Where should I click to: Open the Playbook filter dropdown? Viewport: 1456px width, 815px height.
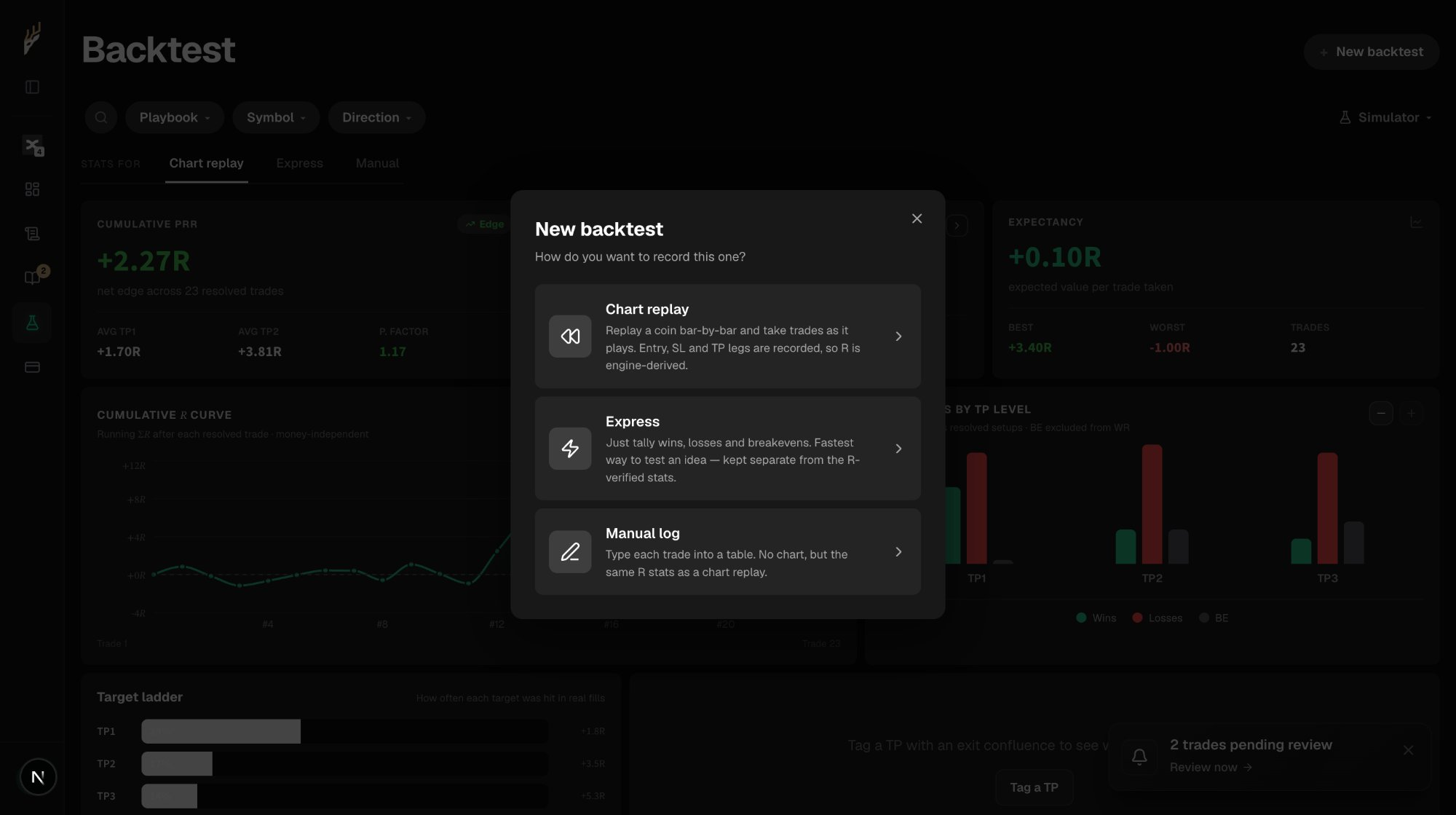tap(175, 117)
